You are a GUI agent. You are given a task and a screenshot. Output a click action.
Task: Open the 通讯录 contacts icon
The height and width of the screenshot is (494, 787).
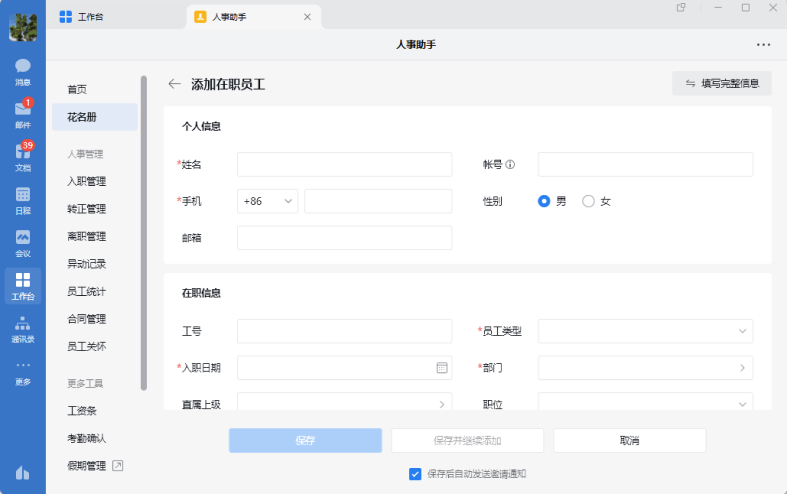click(23, 329)
